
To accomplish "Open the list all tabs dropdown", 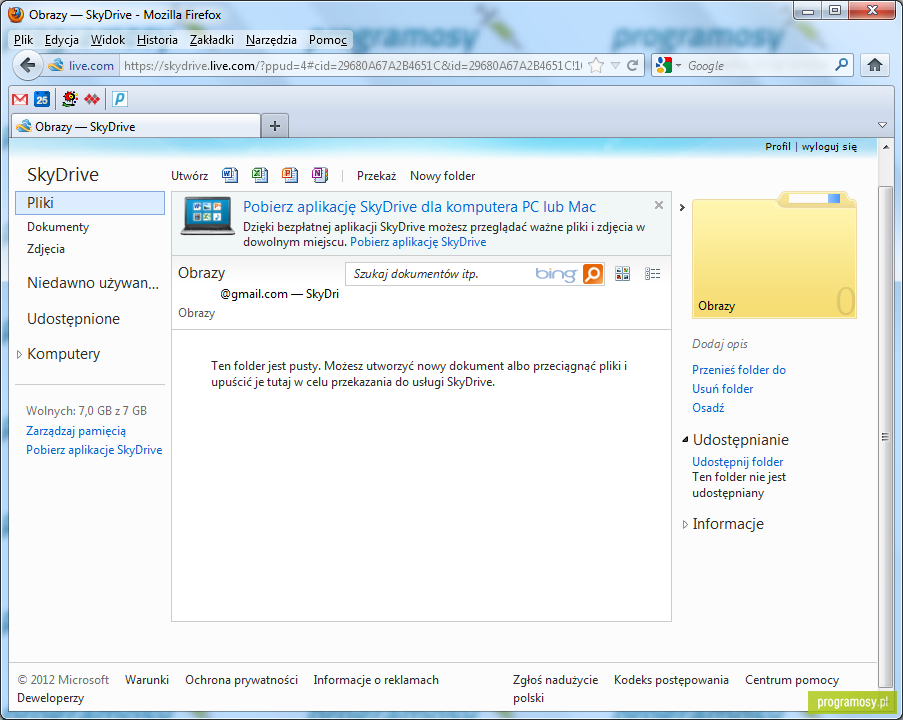I will (x=882, y=125).
